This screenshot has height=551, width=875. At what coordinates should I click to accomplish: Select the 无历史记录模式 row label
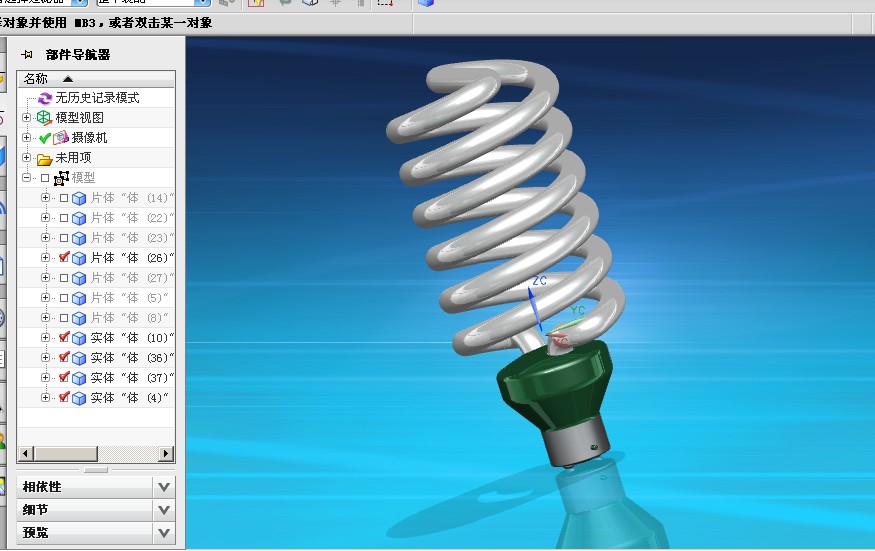[97, 98]
